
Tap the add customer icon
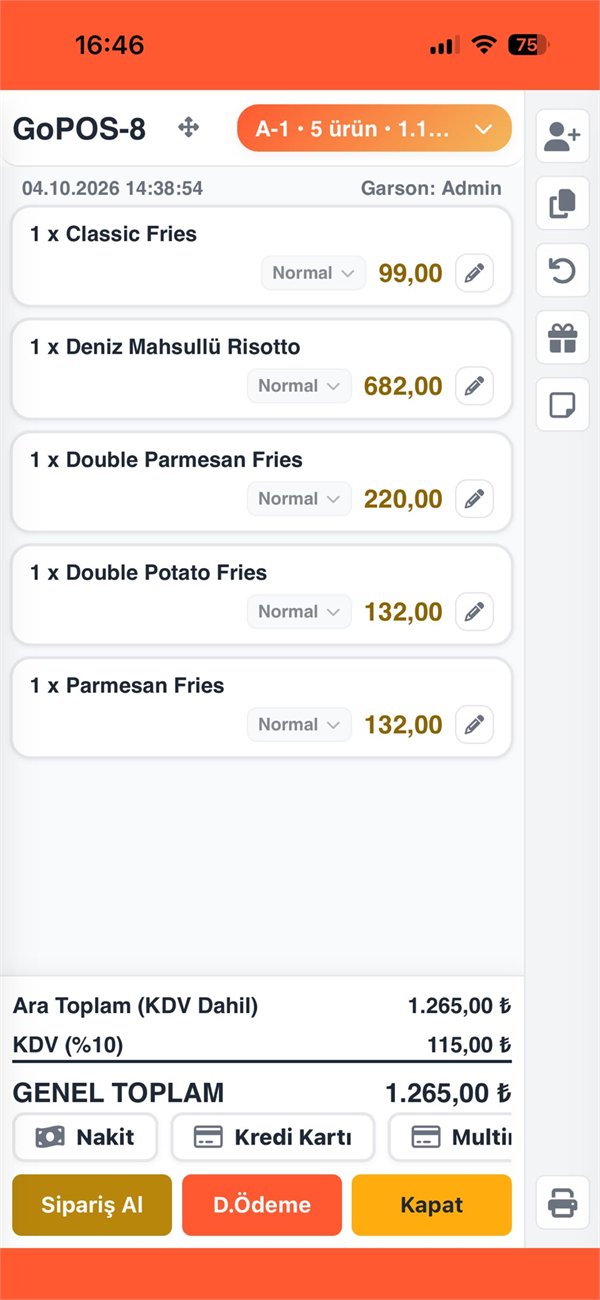pyautogui.click(x=562, y=137)
